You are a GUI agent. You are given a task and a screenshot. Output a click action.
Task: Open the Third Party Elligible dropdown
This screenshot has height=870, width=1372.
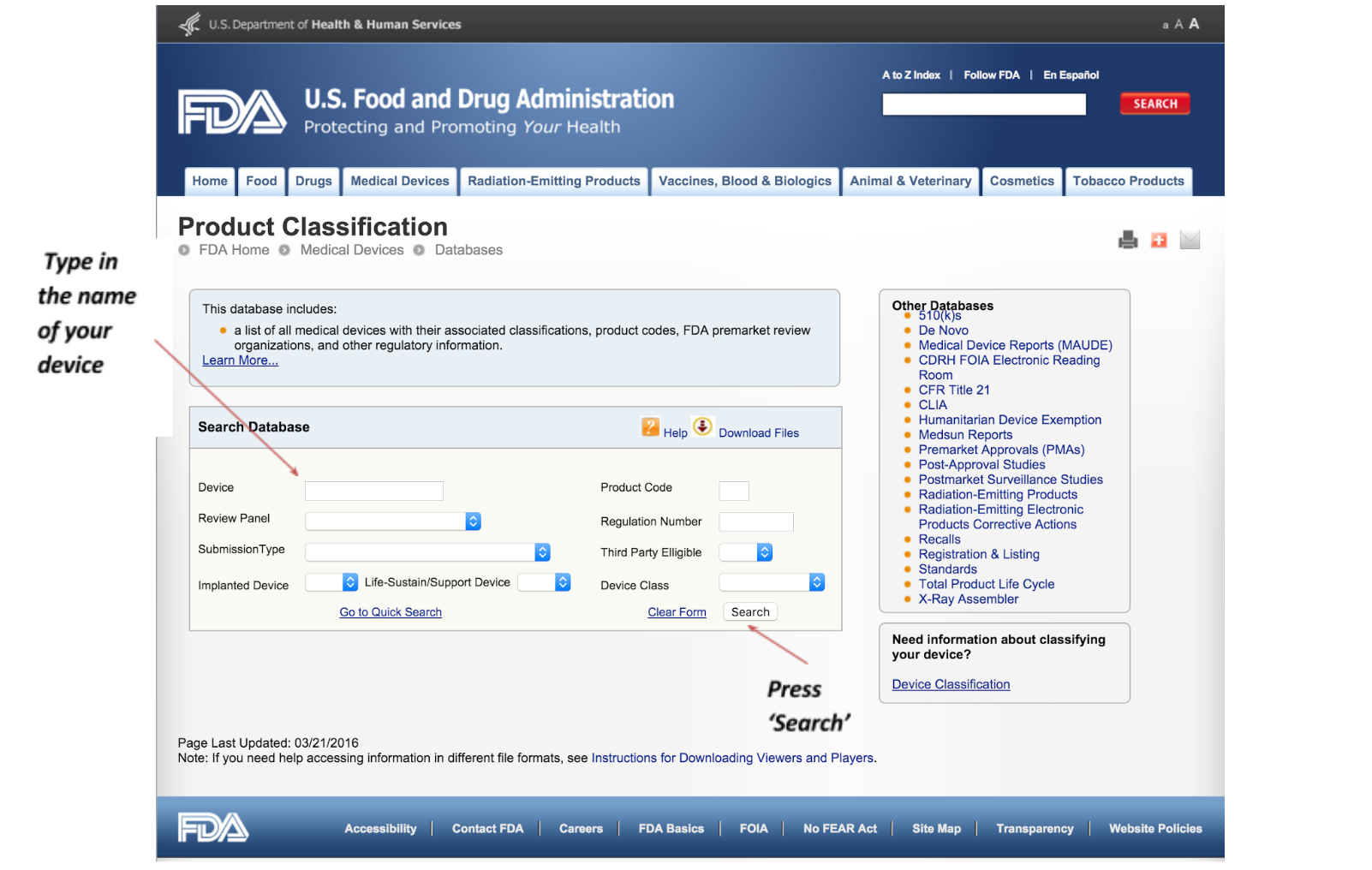746,552
